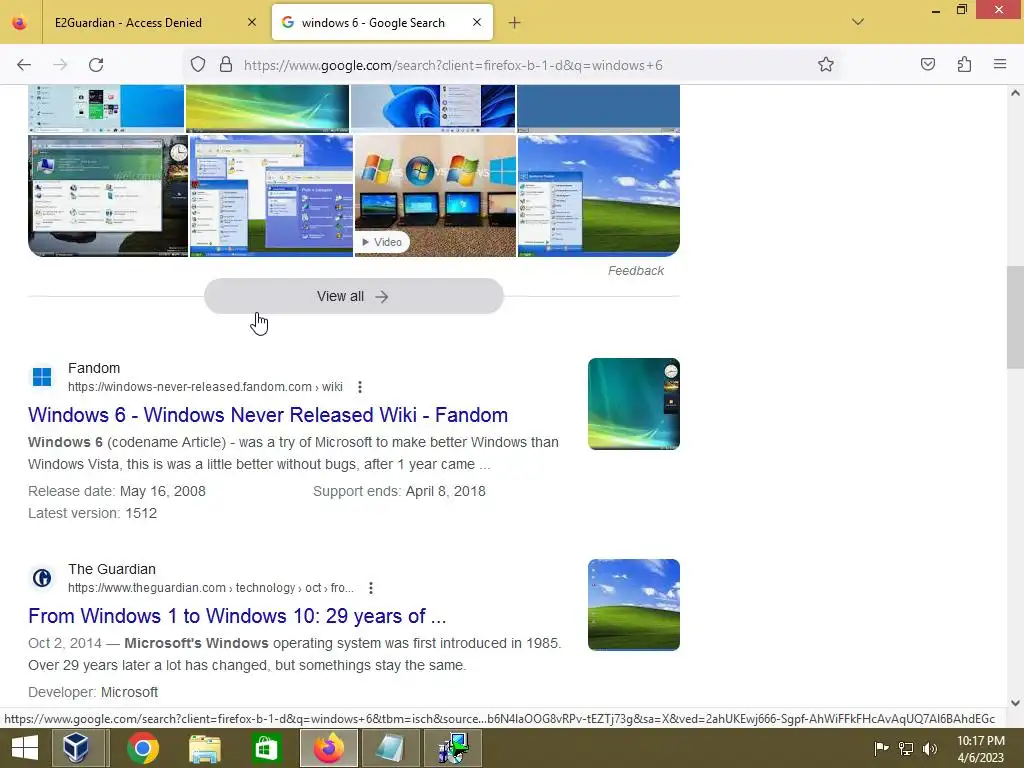Open From Windows 1 to Windows 10 link
Screen dimensions: 1024x768
click(x=237, y=616)
